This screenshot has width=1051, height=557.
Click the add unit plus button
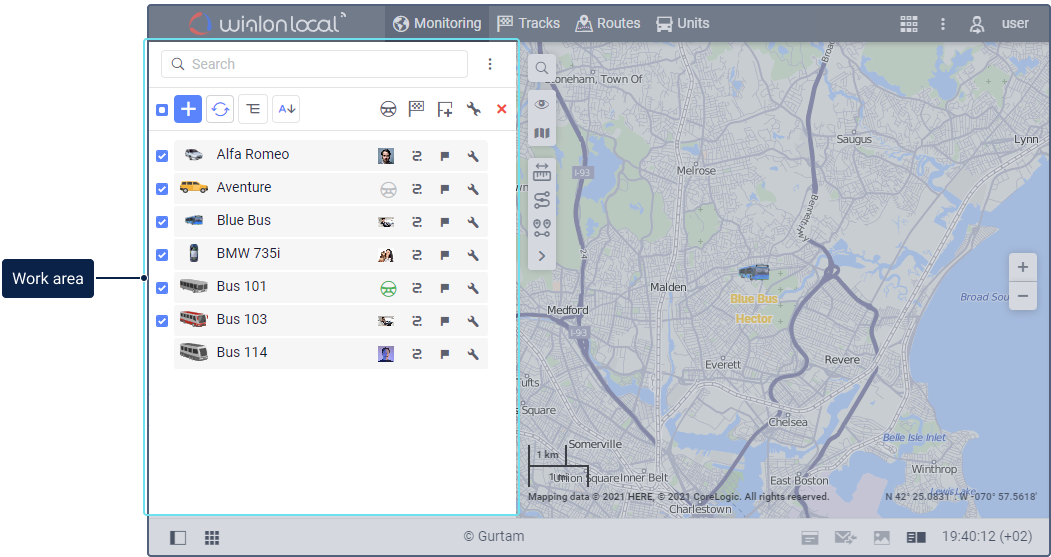tap(188, 109)
